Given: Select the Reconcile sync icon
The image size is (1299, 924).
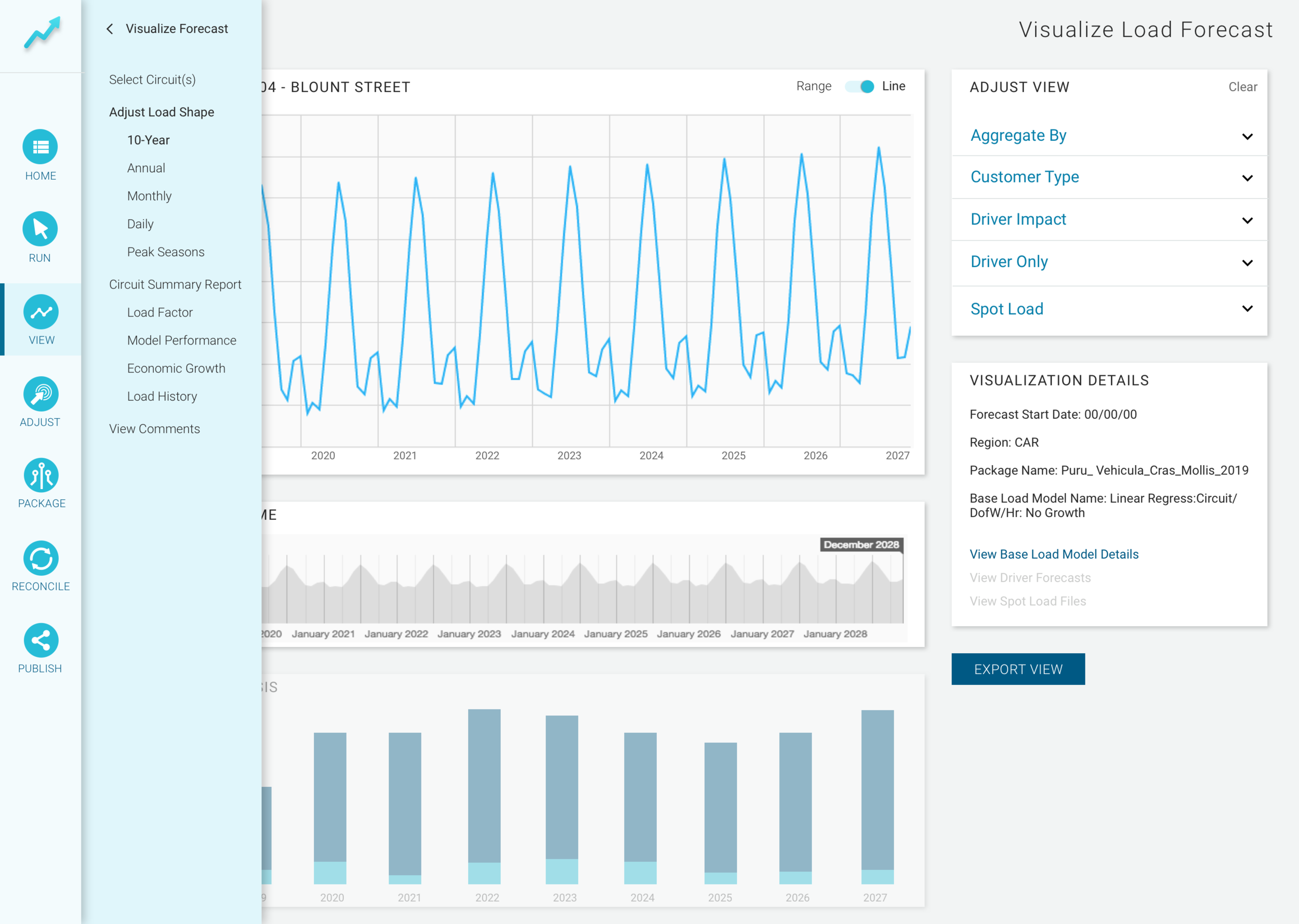Looking at the screenshot, I should (x=41, y=558).
